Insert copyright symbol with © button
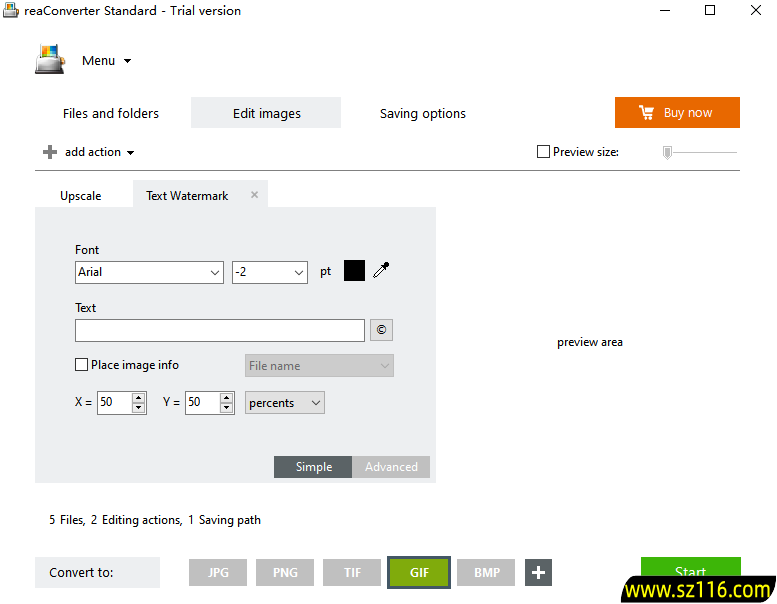 (381, 331)
